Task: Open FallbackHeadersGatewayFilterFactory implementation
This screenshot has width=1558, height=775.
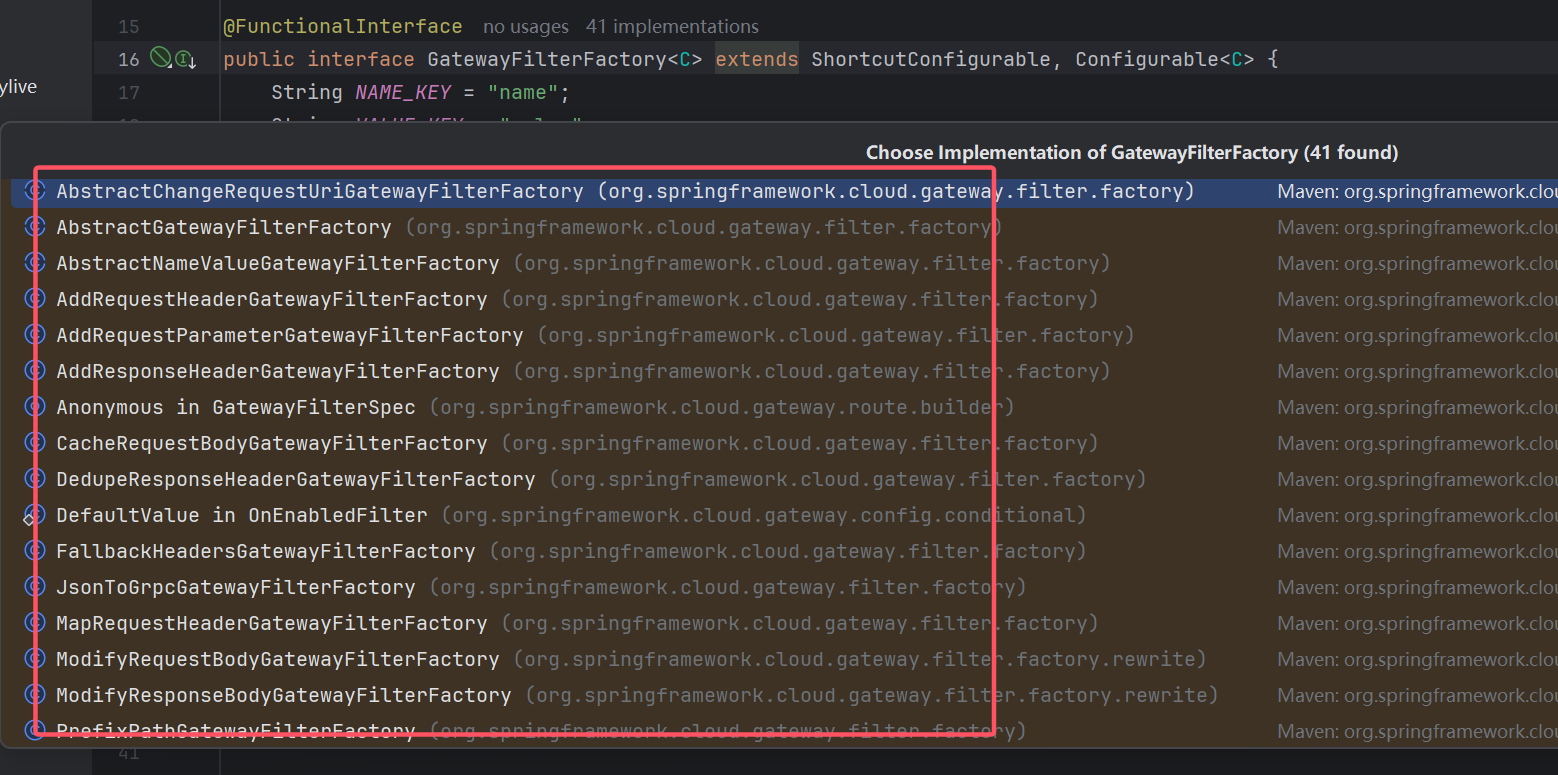Action: (784, 551)
